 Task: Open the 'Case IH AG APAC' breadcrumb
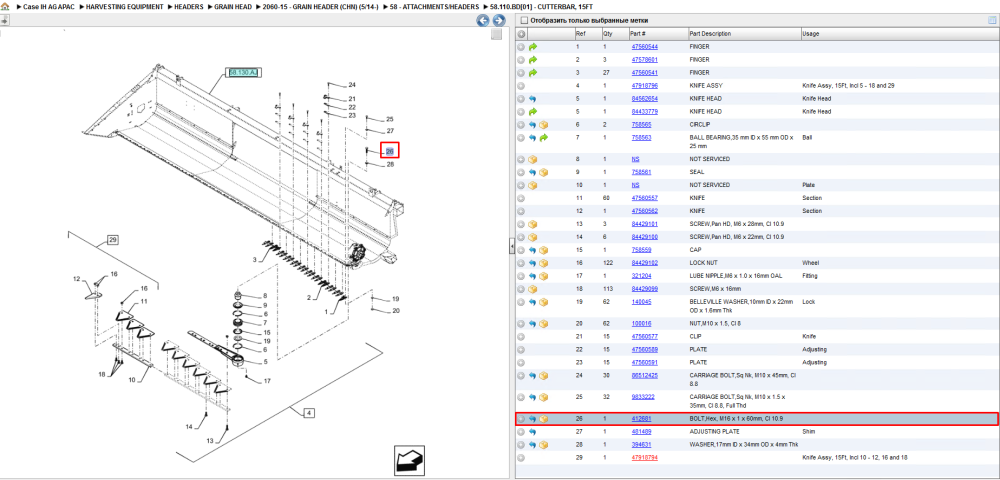point(48,6)
